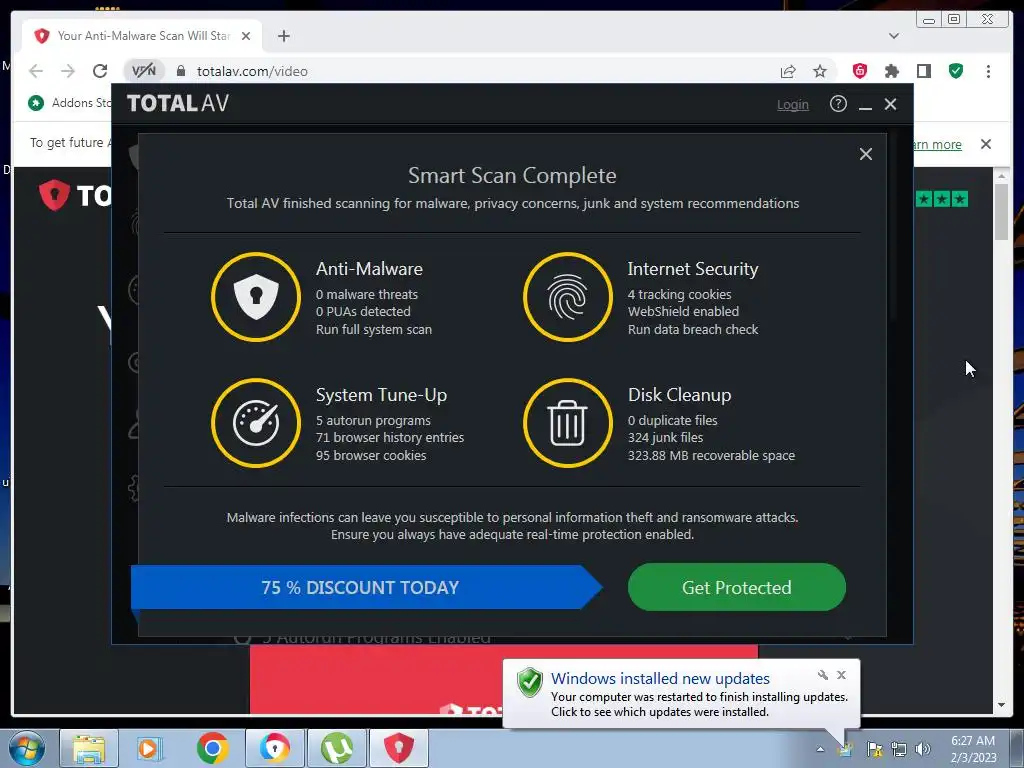
Task: Click the '71 browser history entries' text
Action: pos(390,438)
